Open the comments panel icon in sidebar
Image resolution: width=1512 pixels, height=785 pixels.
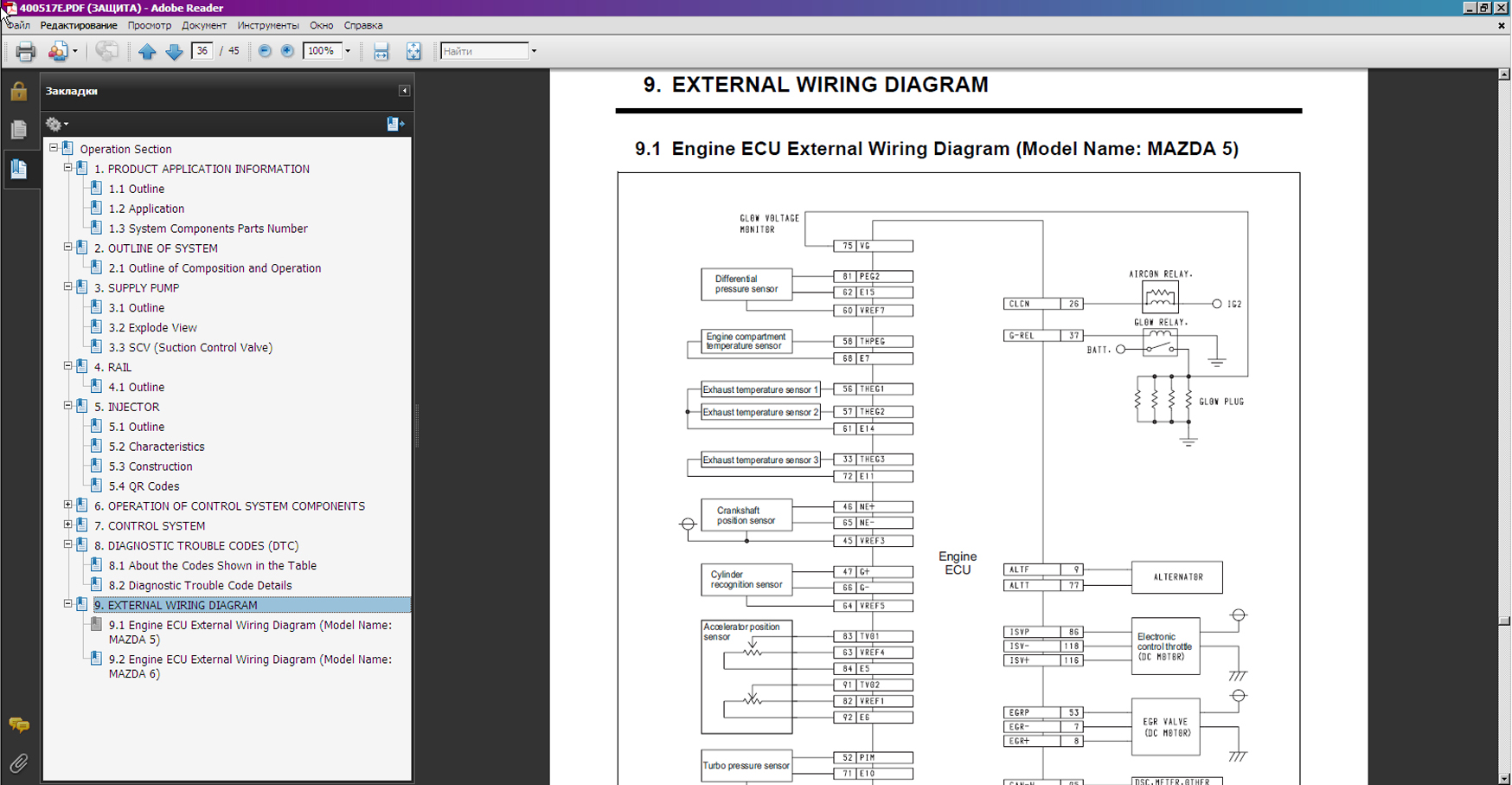(18, 724)
